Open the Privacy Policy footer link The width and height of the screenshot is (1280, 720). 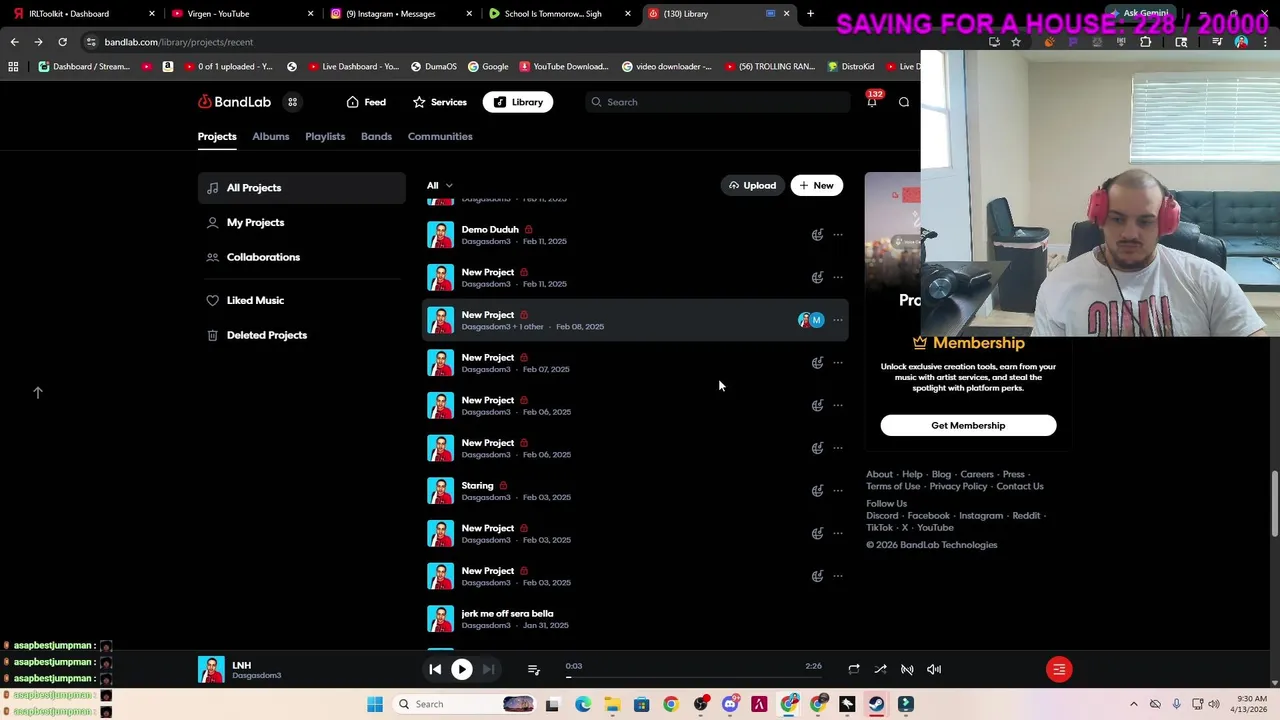click(958, 486)
